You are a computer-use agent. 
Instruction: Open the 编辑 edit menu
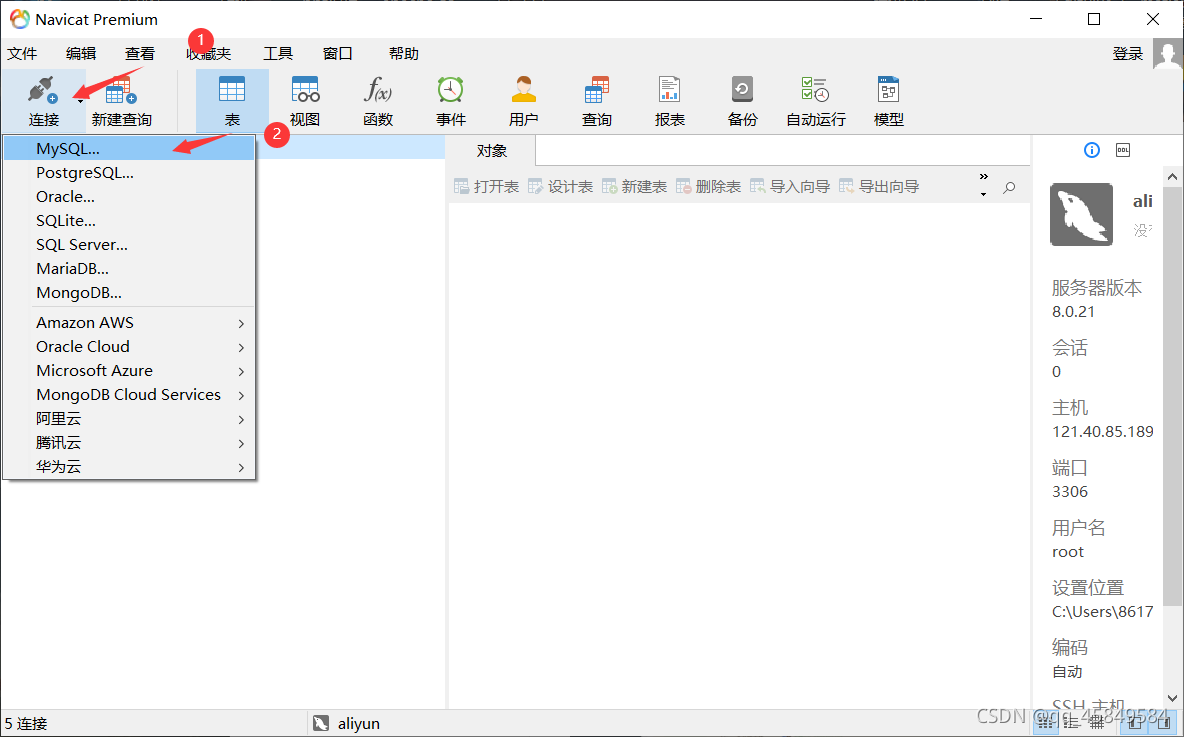click(81, 54)
